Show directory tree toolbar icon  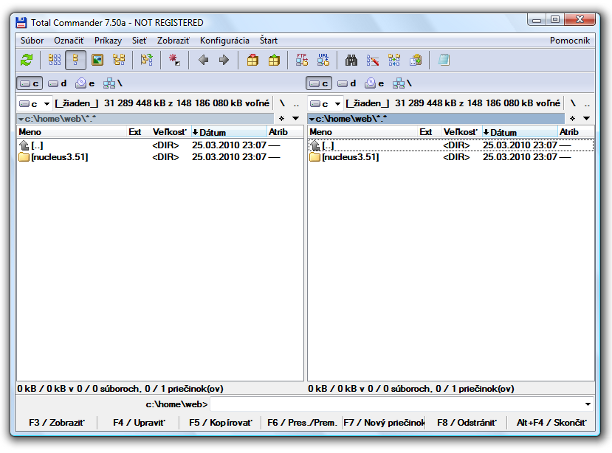119,60
